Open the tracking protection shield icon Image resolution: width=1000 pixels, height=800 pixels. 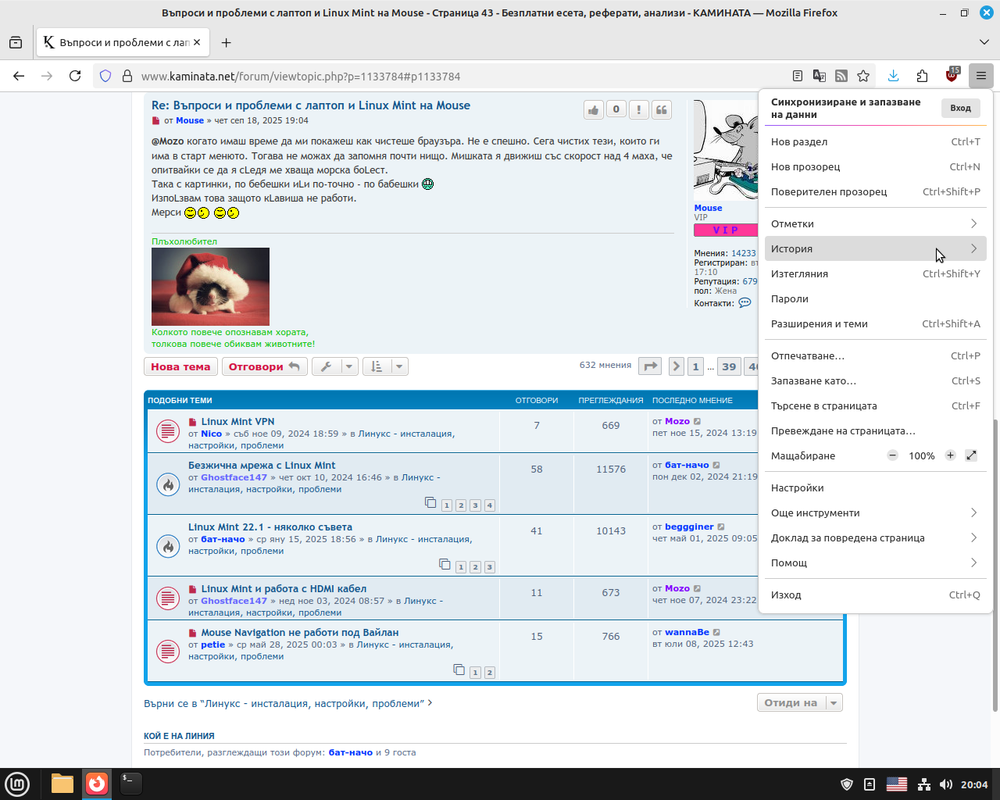tap(106, 76)
